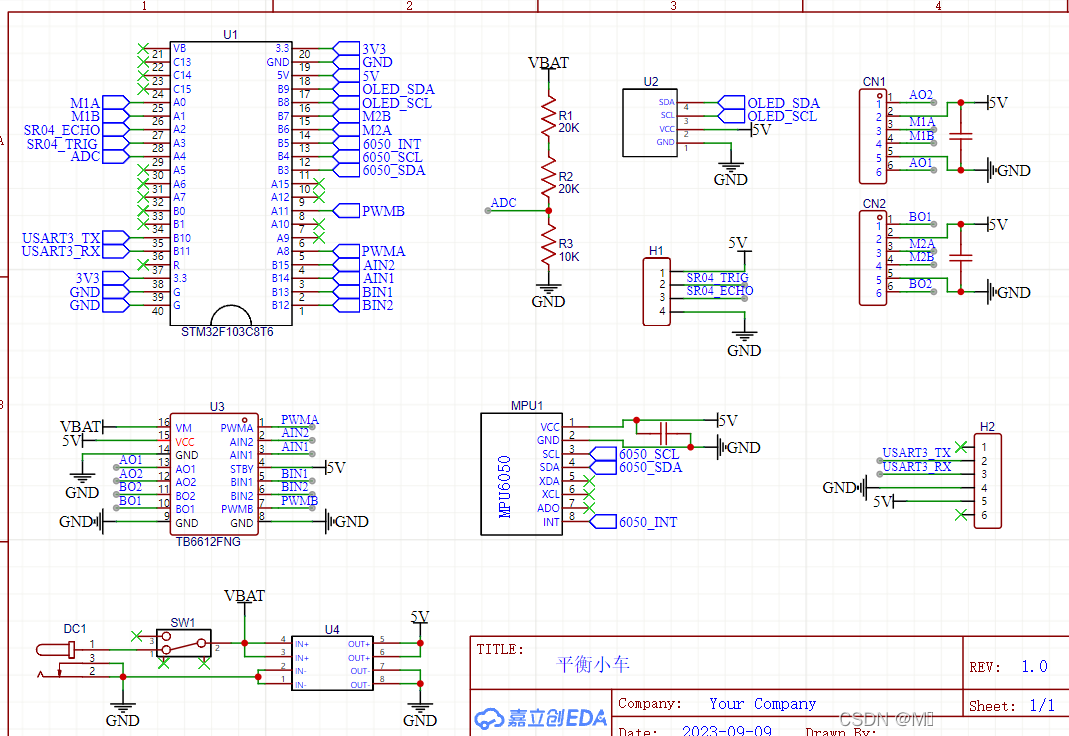
Task: Select the CN1 motor connector
Action: pyautogui.click(x=873, y=136)
